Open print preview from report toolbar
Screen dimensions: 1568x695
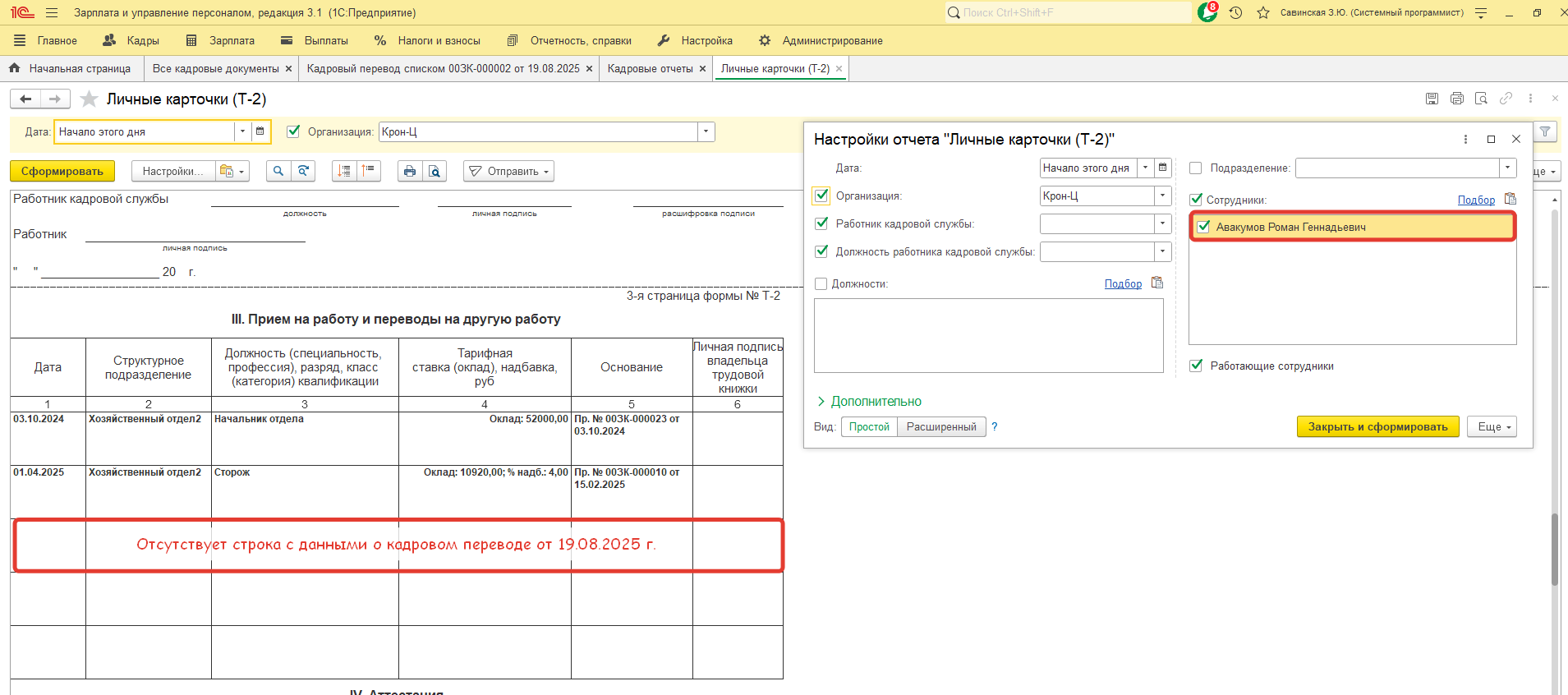pos(435,171)
